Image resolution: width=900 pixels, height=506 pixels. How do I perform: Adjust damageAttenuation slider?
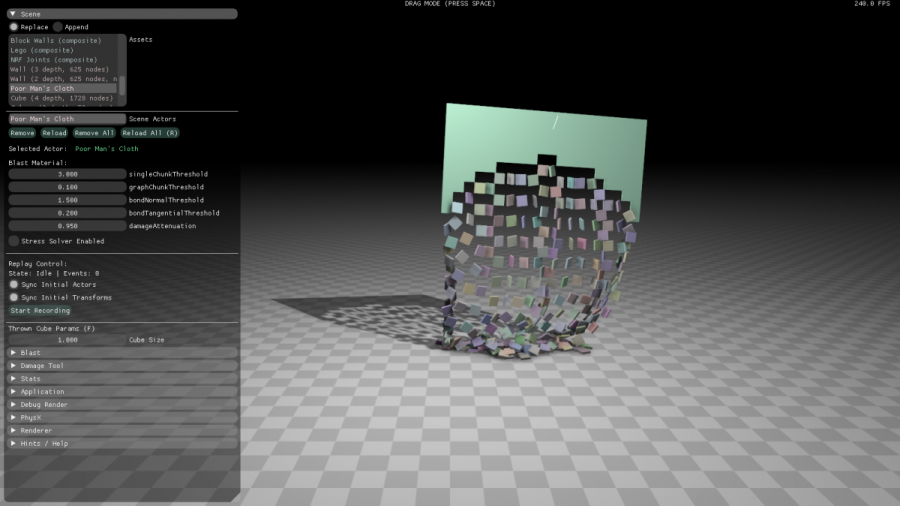click(67, 226)
